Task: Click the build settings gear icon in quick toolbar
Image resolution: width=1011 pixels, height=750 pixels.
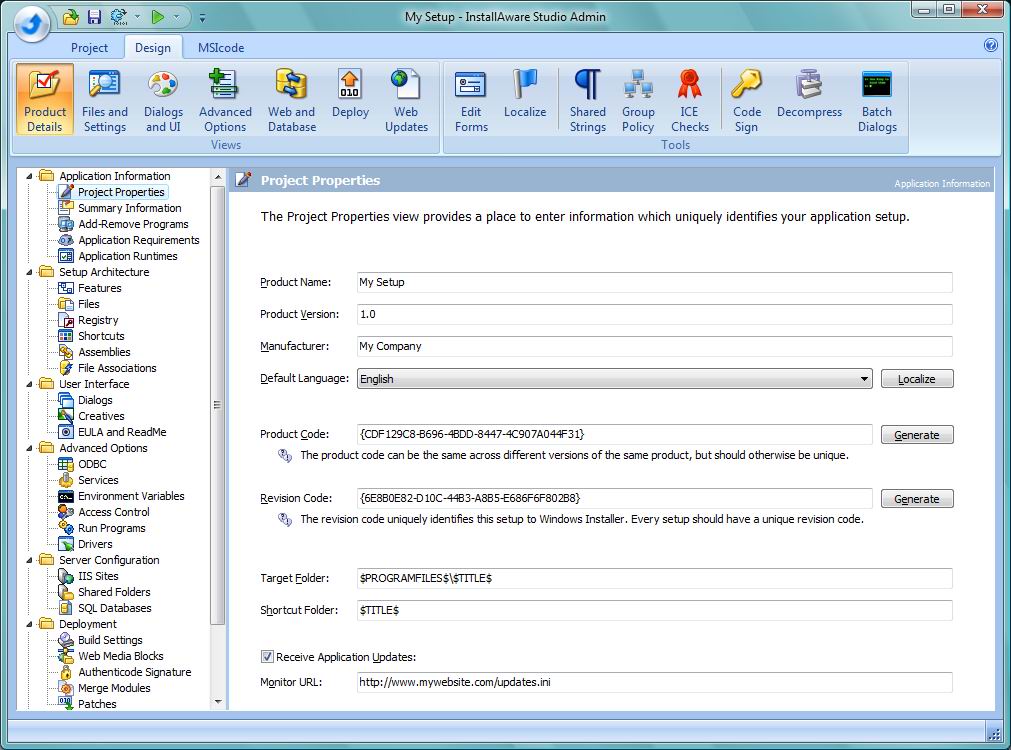Action: click(x=119, y=17)
